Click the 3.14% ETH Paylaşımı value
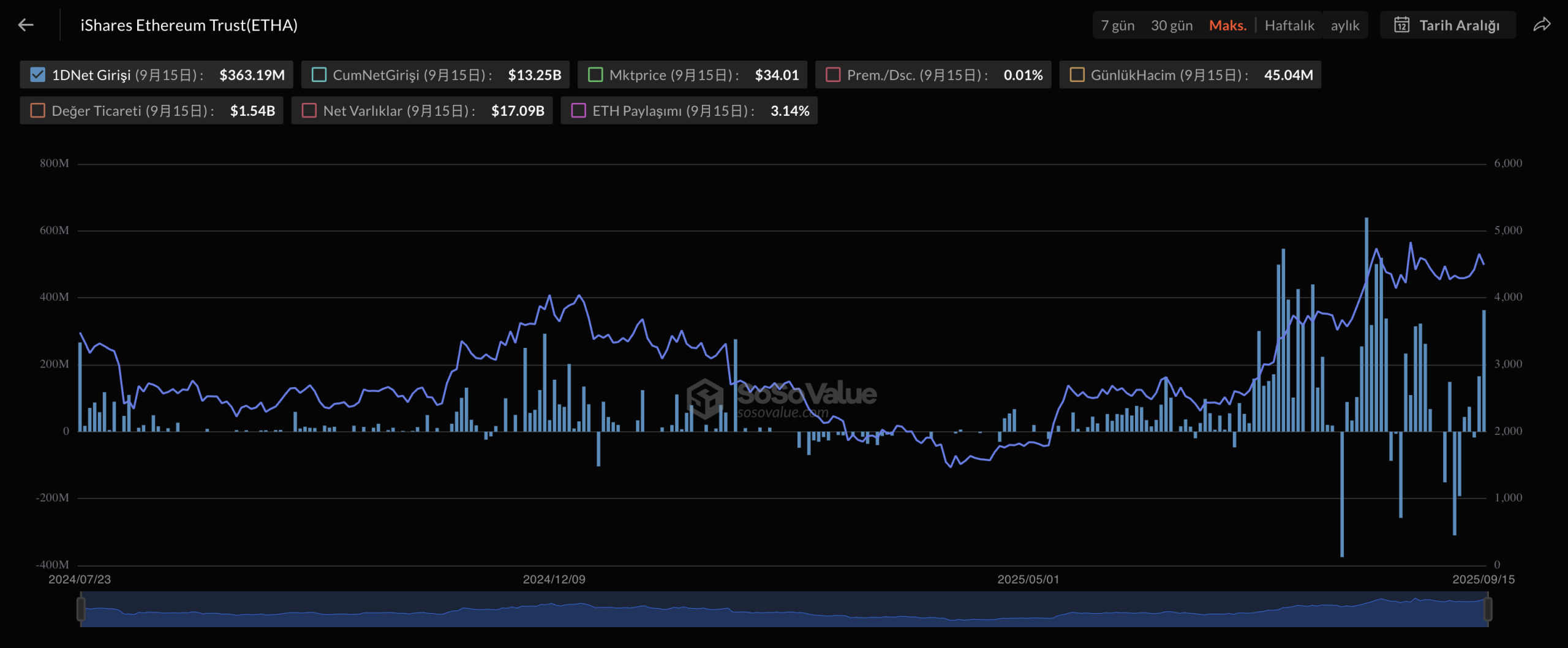The image size is (1568, 648). tap(790, 110)
